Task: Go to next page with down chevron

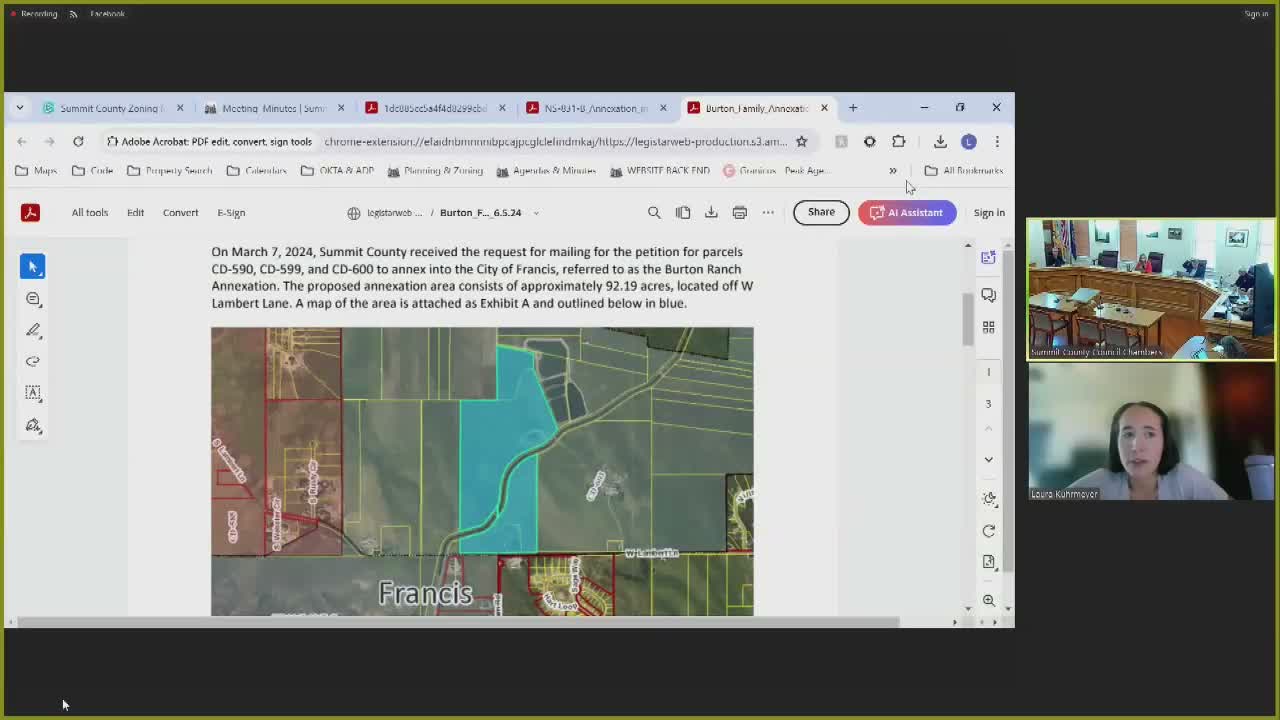Action: pyautogui.click(x=988, y=460)
